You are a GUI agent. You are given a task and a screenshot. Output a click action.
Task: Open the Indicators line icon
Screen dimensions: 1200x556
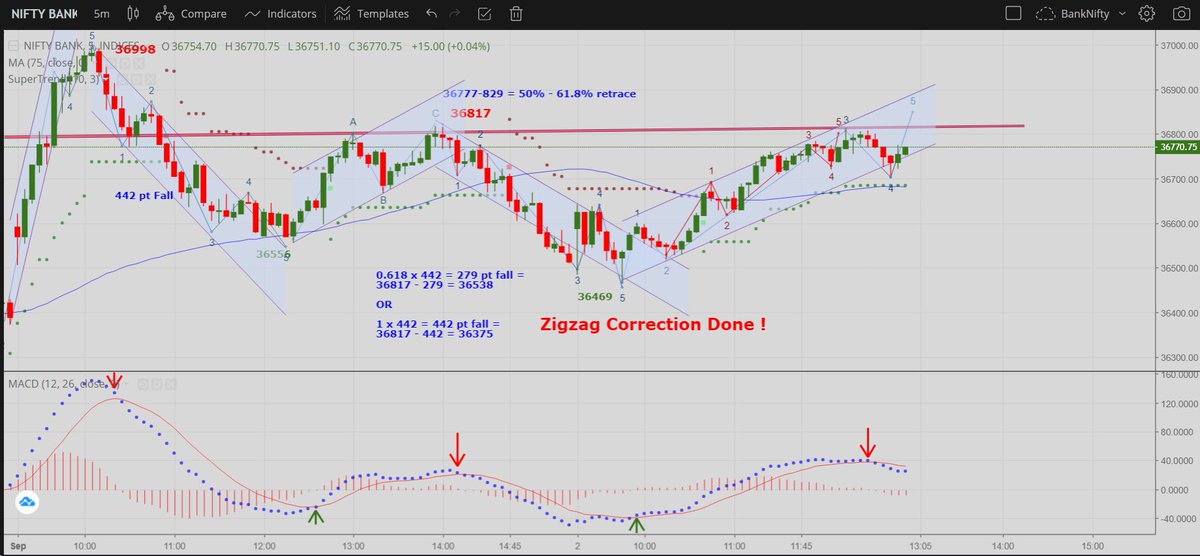(253, 14)
